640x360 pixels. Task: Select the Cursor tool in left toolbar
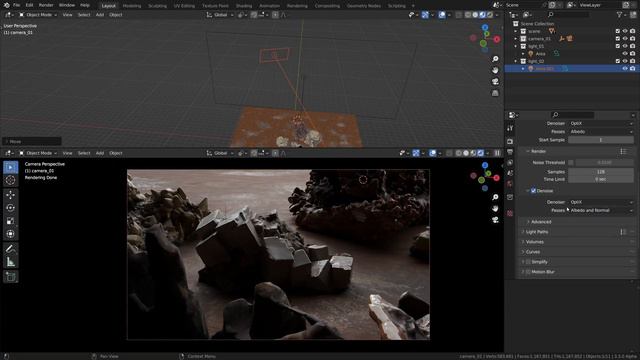pos(11,180)
